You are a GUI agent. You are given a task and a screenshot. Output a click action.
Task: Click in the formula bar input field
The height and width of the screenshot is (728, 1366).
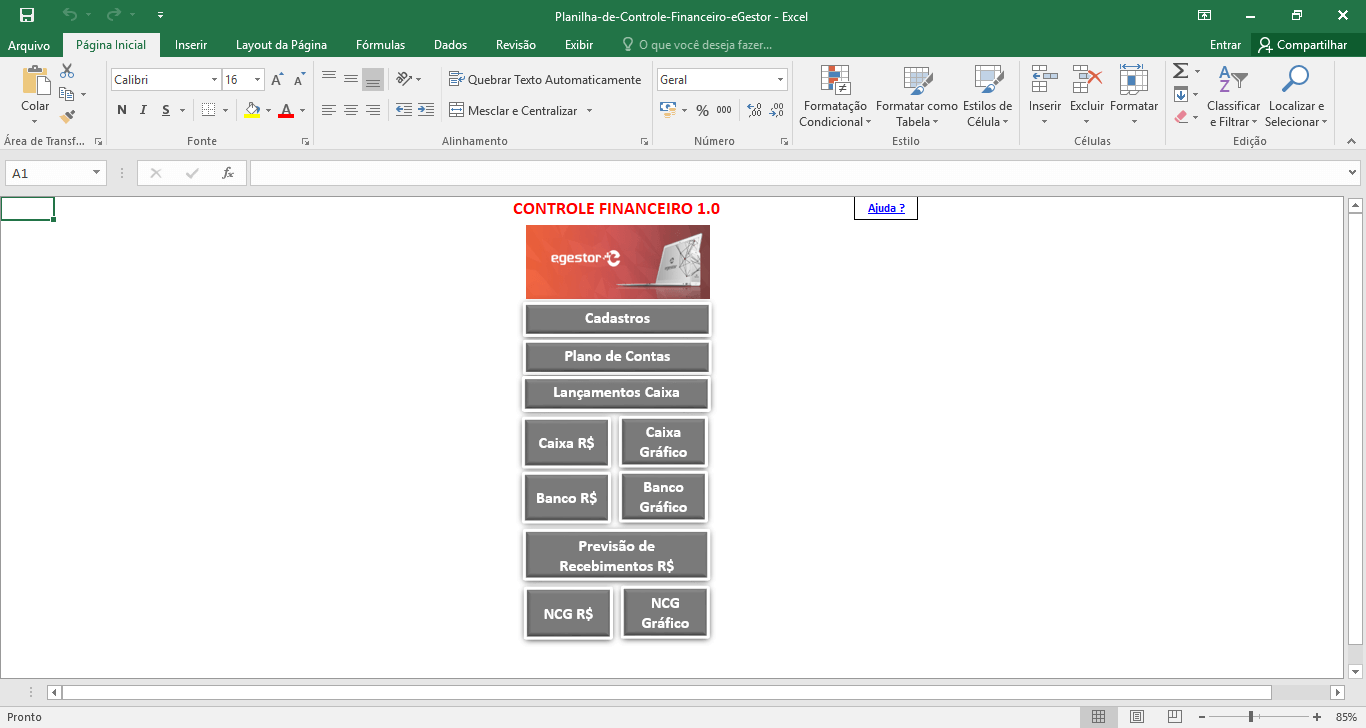(795, 173)
